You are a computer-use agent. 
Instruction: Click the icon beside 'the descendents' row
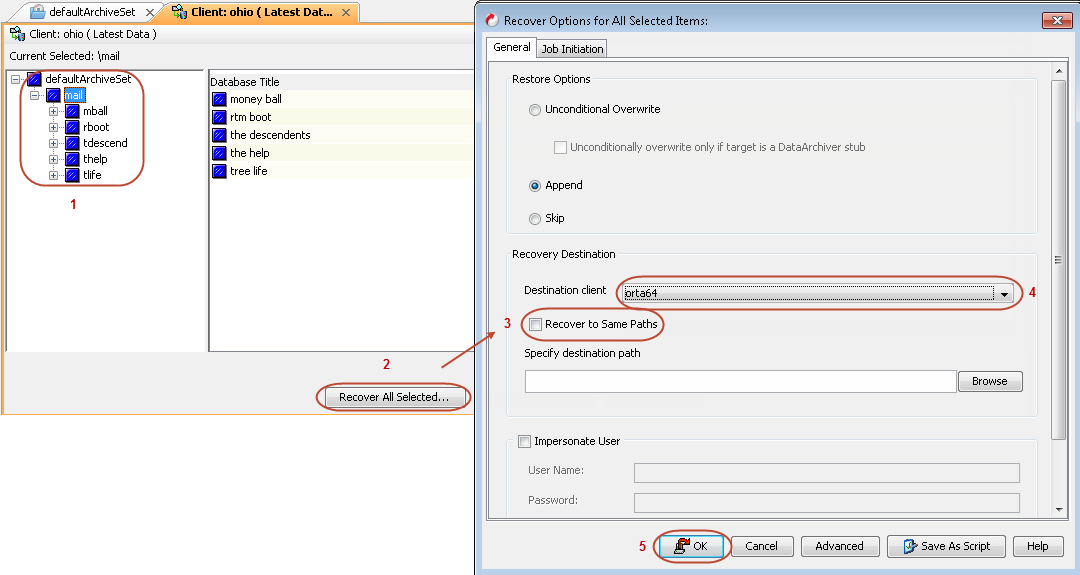(x=219, y=135)
